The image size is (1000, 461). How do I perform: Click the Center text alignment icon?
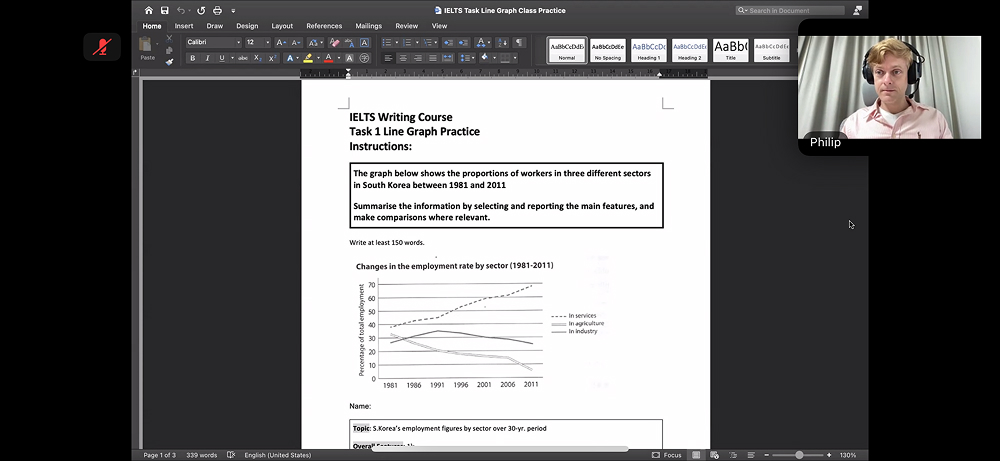click(x=403, y=58)
